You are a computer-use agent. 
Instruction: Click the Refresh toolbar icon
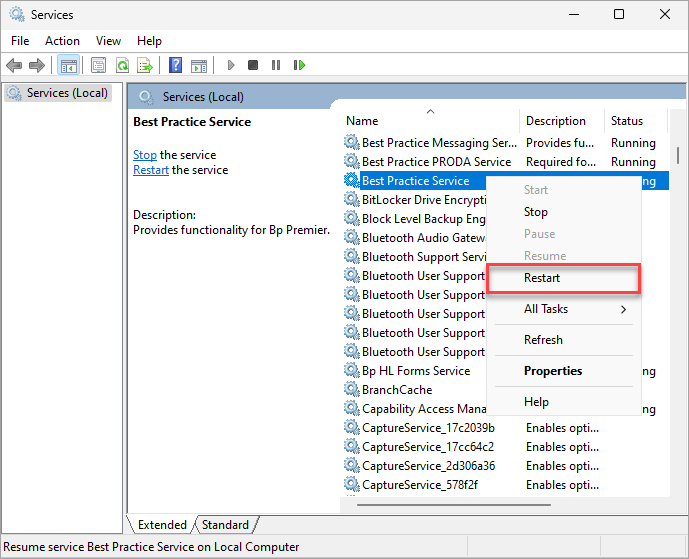tap(122, 65)
